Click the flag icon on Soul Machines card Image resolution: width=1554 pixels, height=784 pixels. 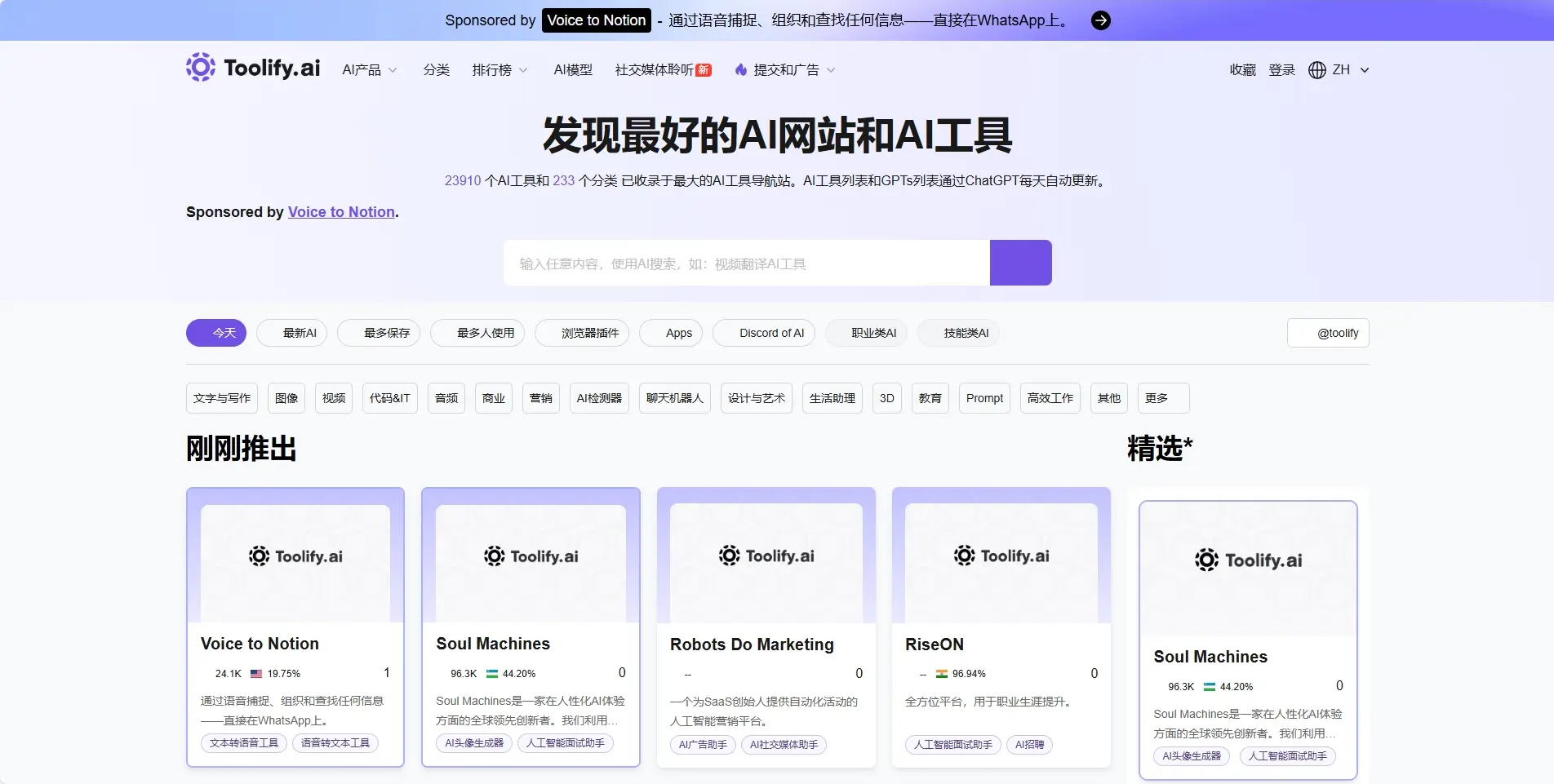[491, 674]
